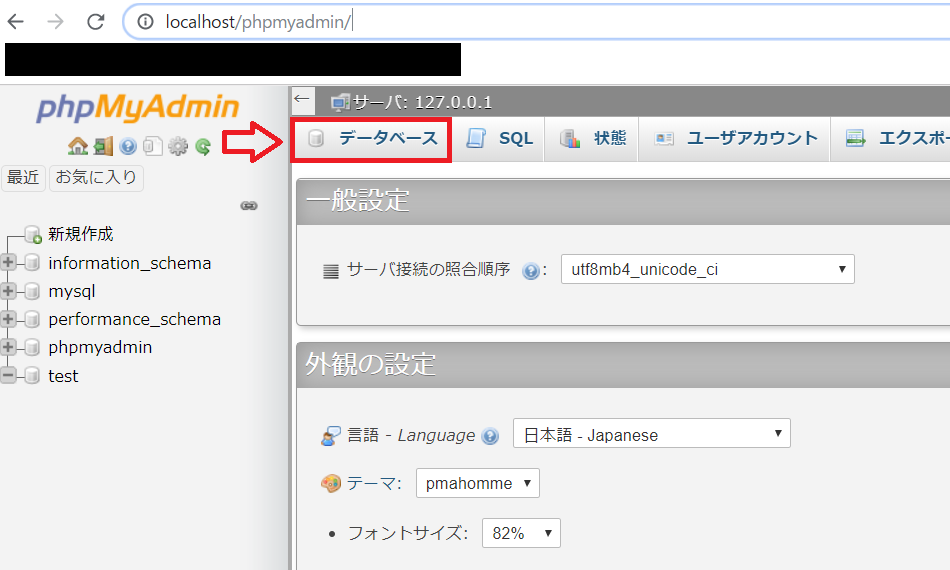The image size is (950, 570).
Task: Click the 外観の設定 section header
Action: click(623, 365)
